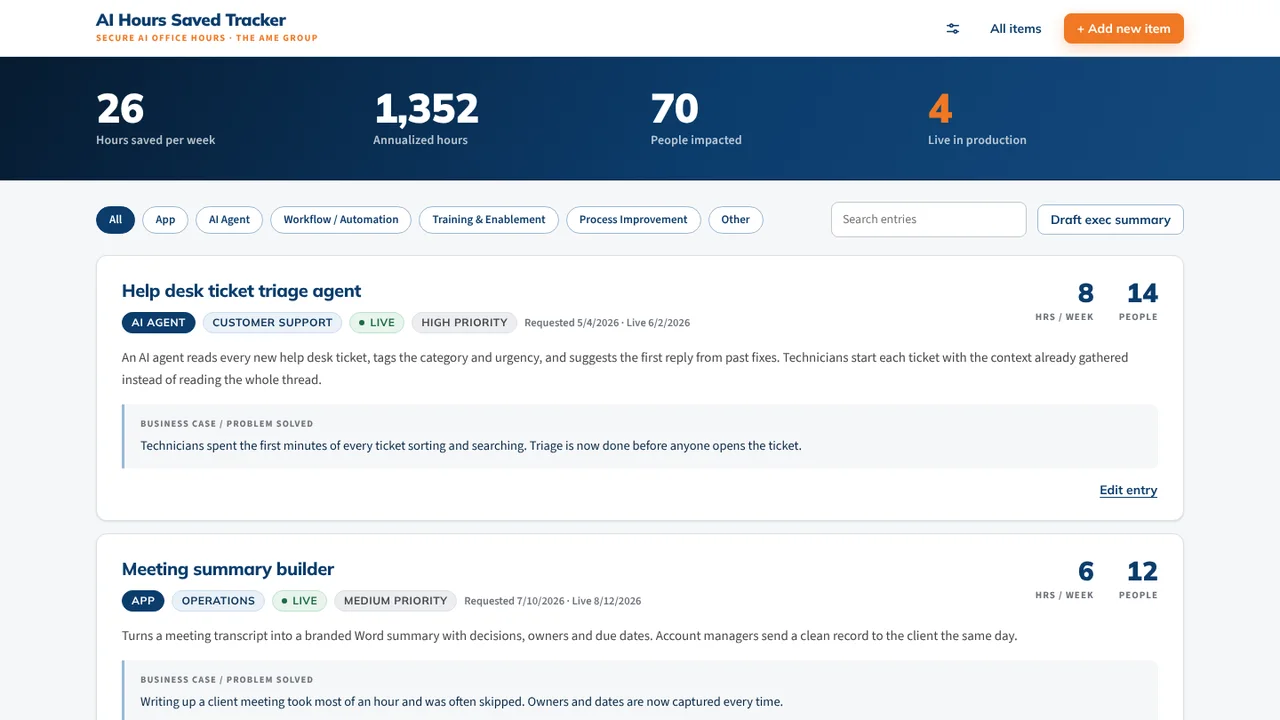Click LIVE badge on Meeting summary card
Screen dimensions: 1280x720
[x=299, y=601]
